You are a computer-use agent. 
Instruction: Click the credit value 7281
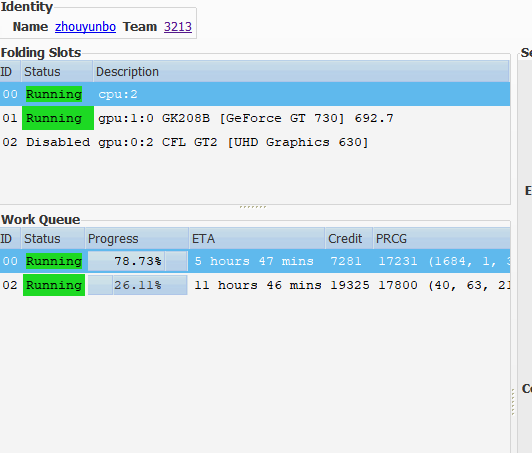tap(346, 261)
